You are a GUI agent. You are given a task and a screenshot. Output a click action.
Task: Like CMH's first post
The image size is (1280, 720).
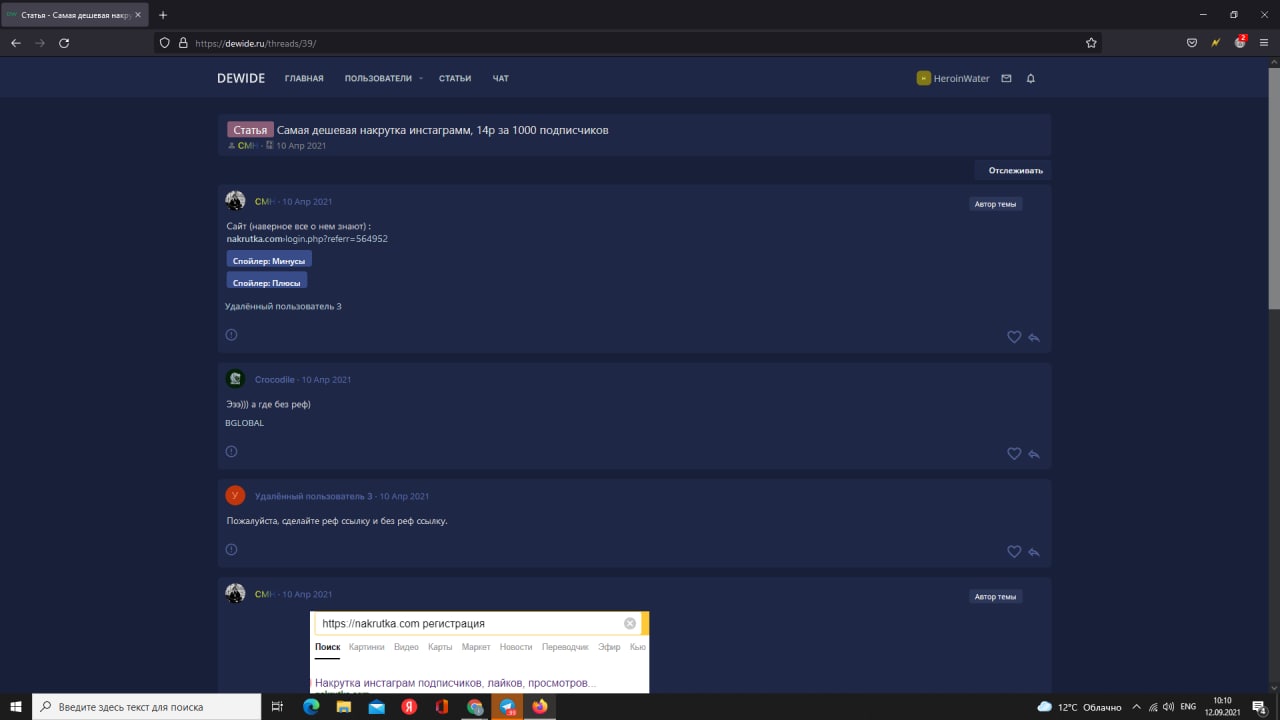[x=1014, y=337]
